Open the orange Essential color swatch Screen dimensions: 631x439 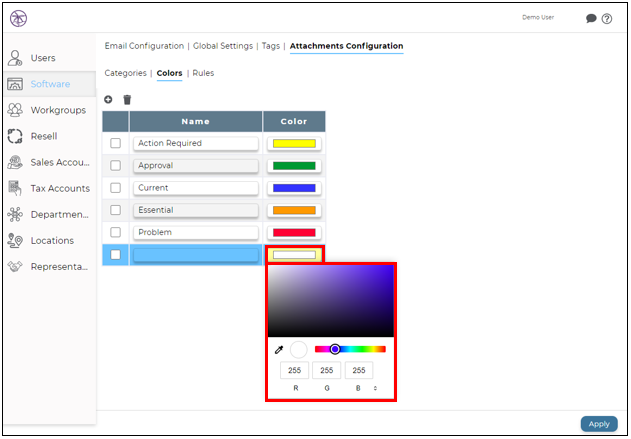[294, 210]
